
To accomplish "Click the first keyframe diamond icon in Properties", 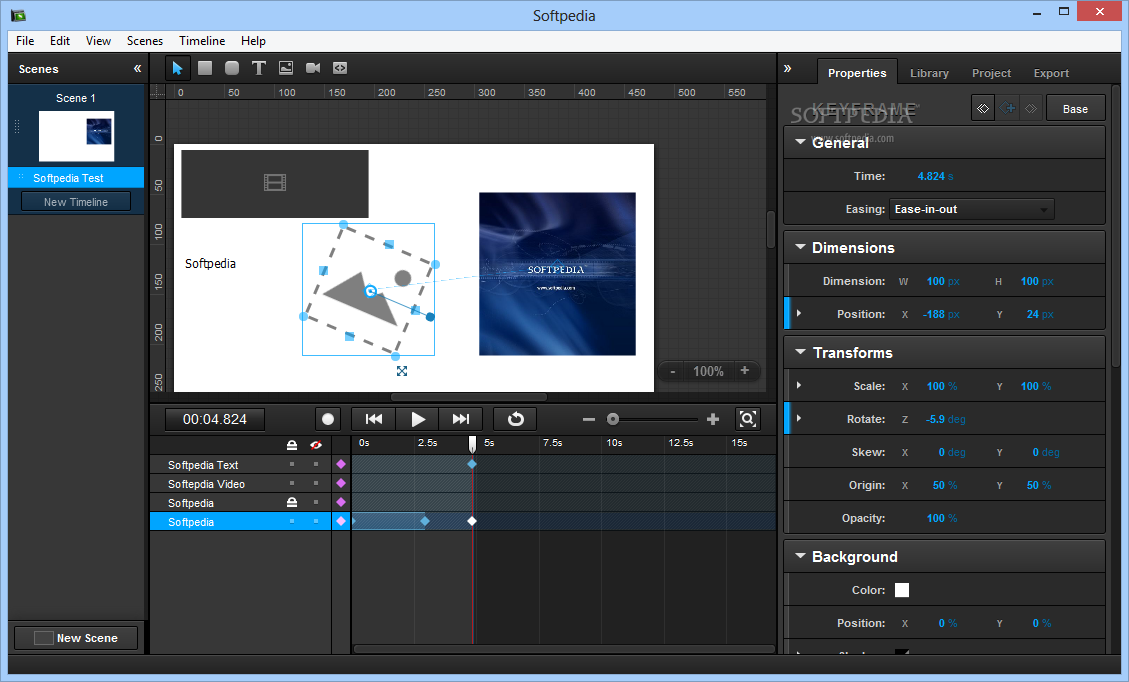I will coord(983,109).
